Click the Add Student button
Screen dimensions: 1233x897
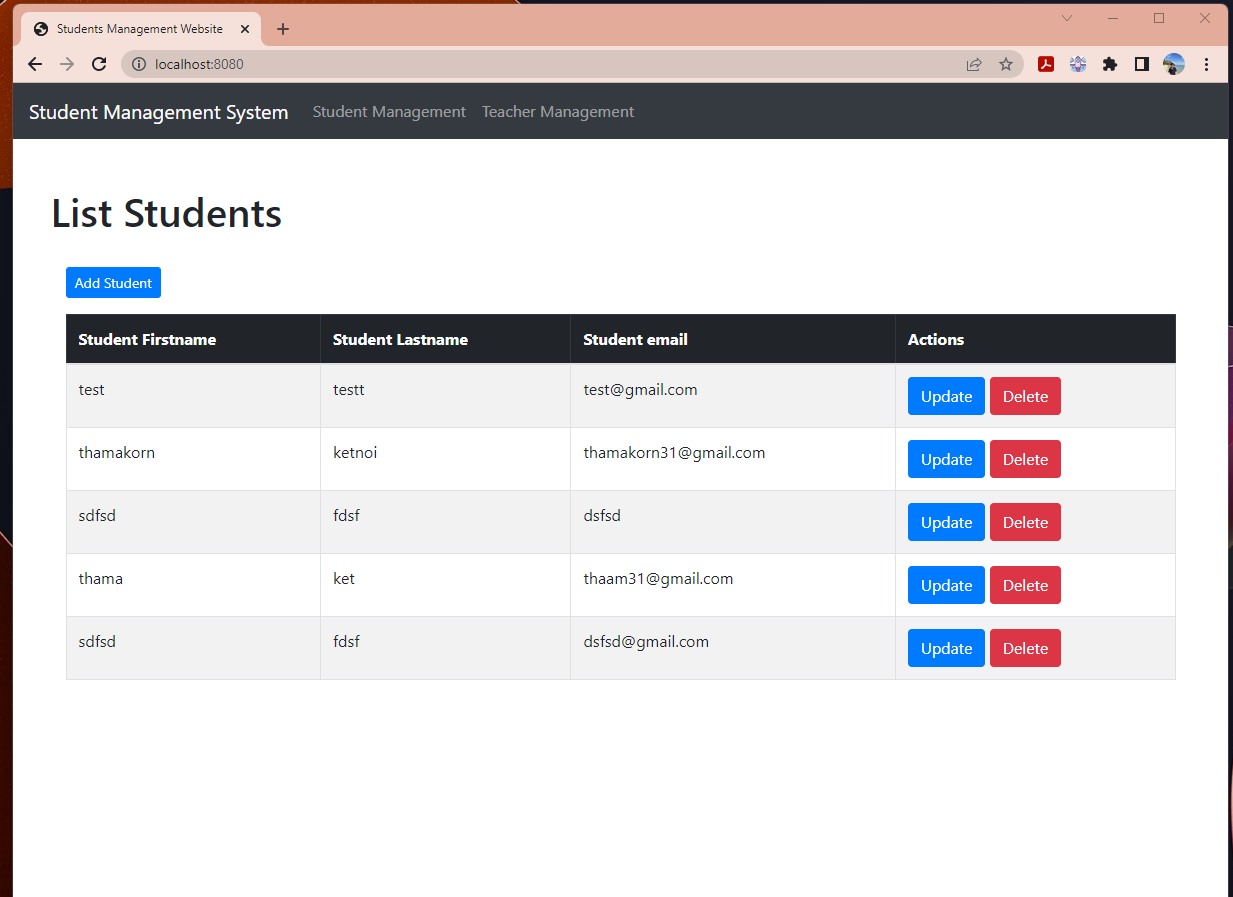(x=113, y=283)
